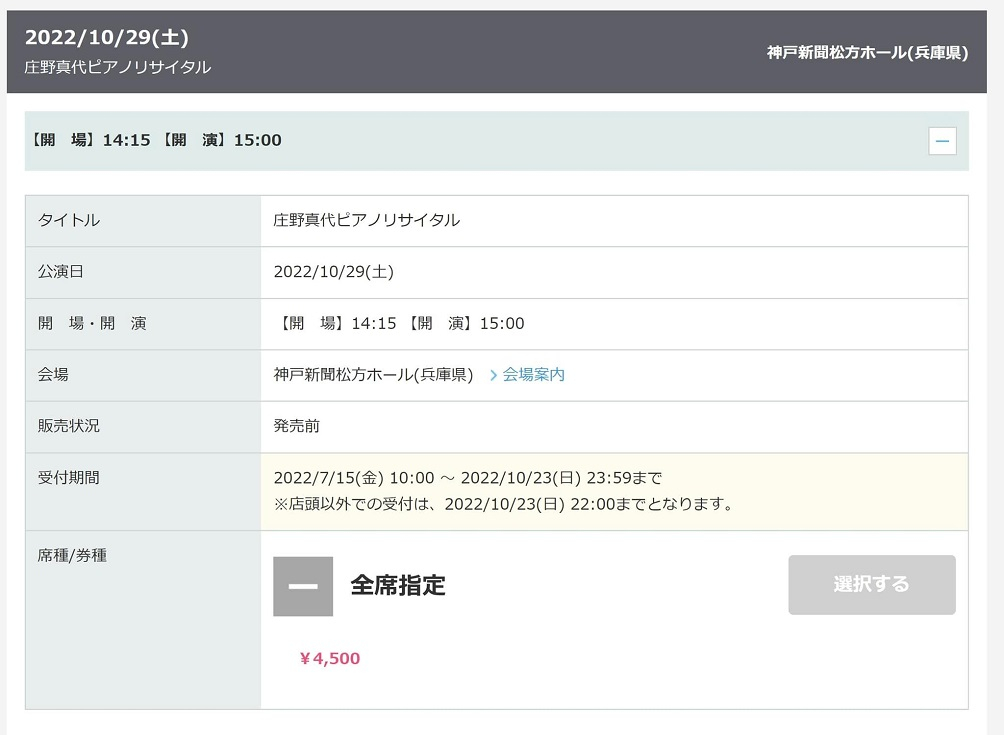Open the 会場案内 venue guide link

coord(533,375)
